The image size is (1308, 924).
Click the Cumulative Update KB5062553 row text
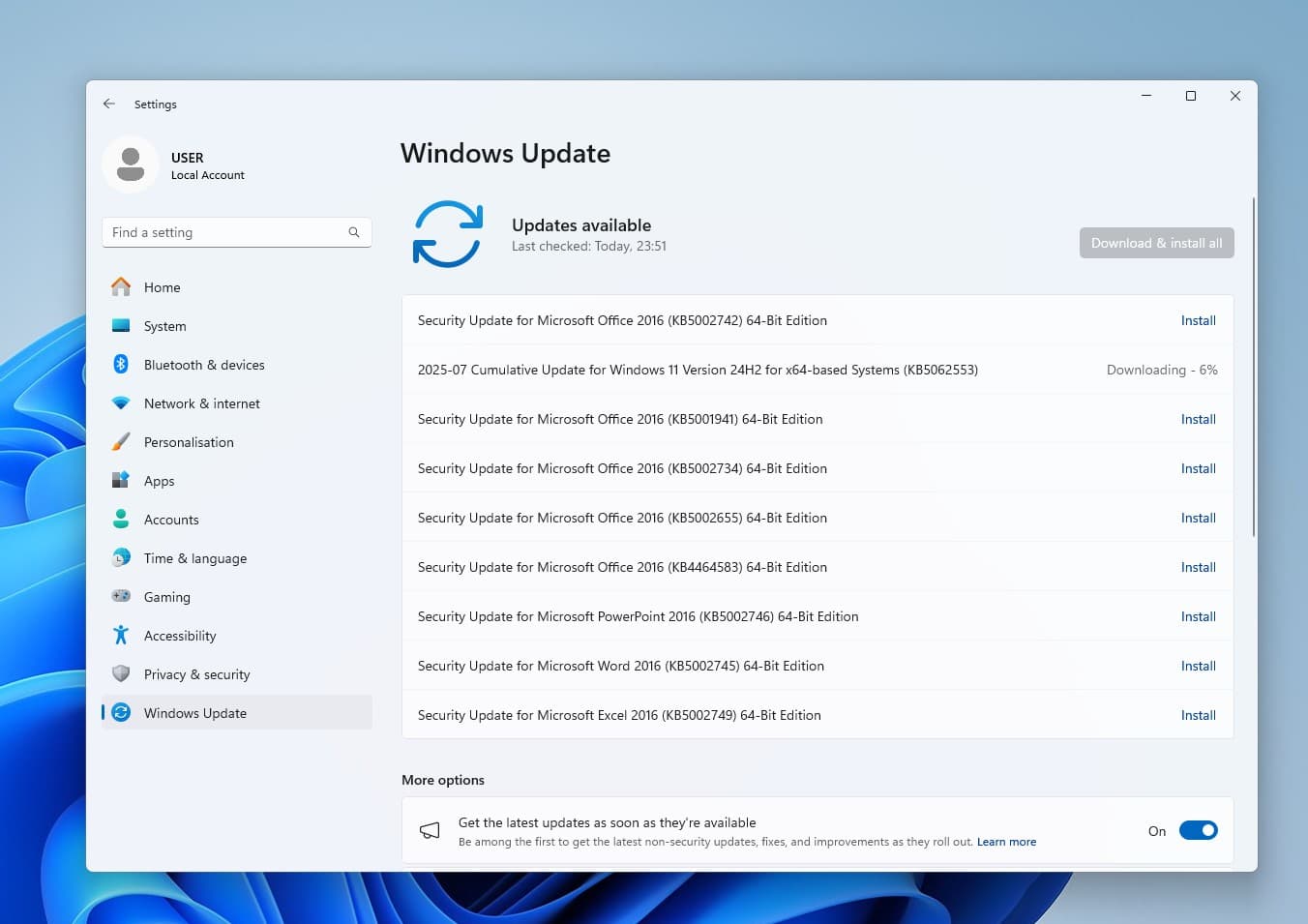(x=698, y=370)
